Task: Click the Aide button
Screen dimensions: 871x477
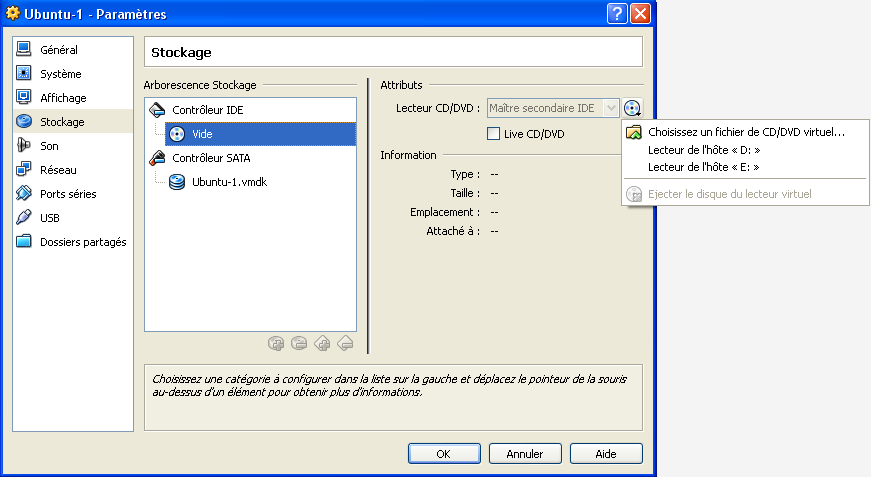Action: click(x=606, y=454)
